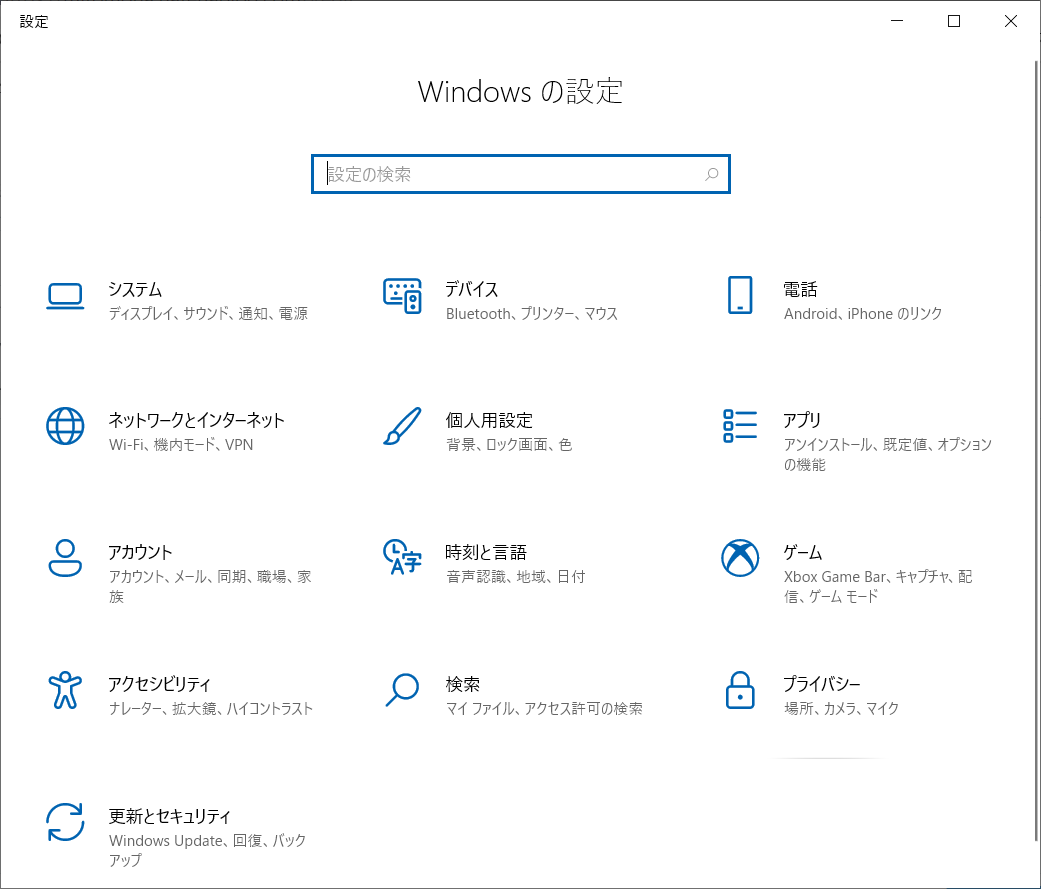Click '背景、ロック画面、色' description
1041x889 pixels.
[509, 444]
